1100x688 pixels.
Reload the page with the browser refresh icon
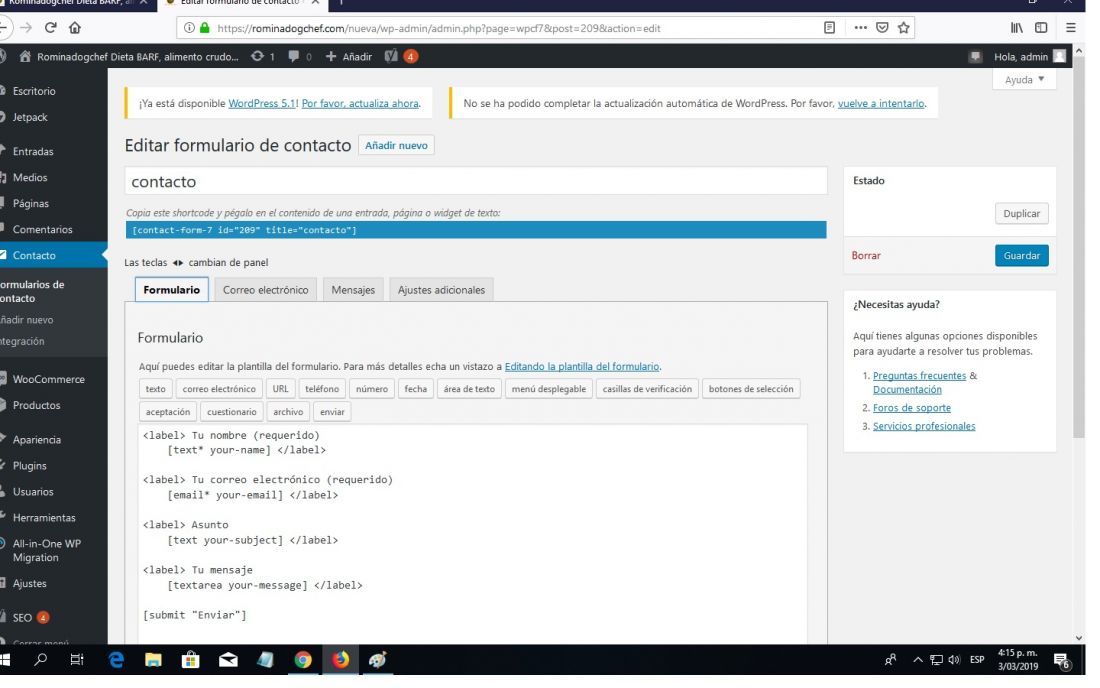[x=51, y=28]
